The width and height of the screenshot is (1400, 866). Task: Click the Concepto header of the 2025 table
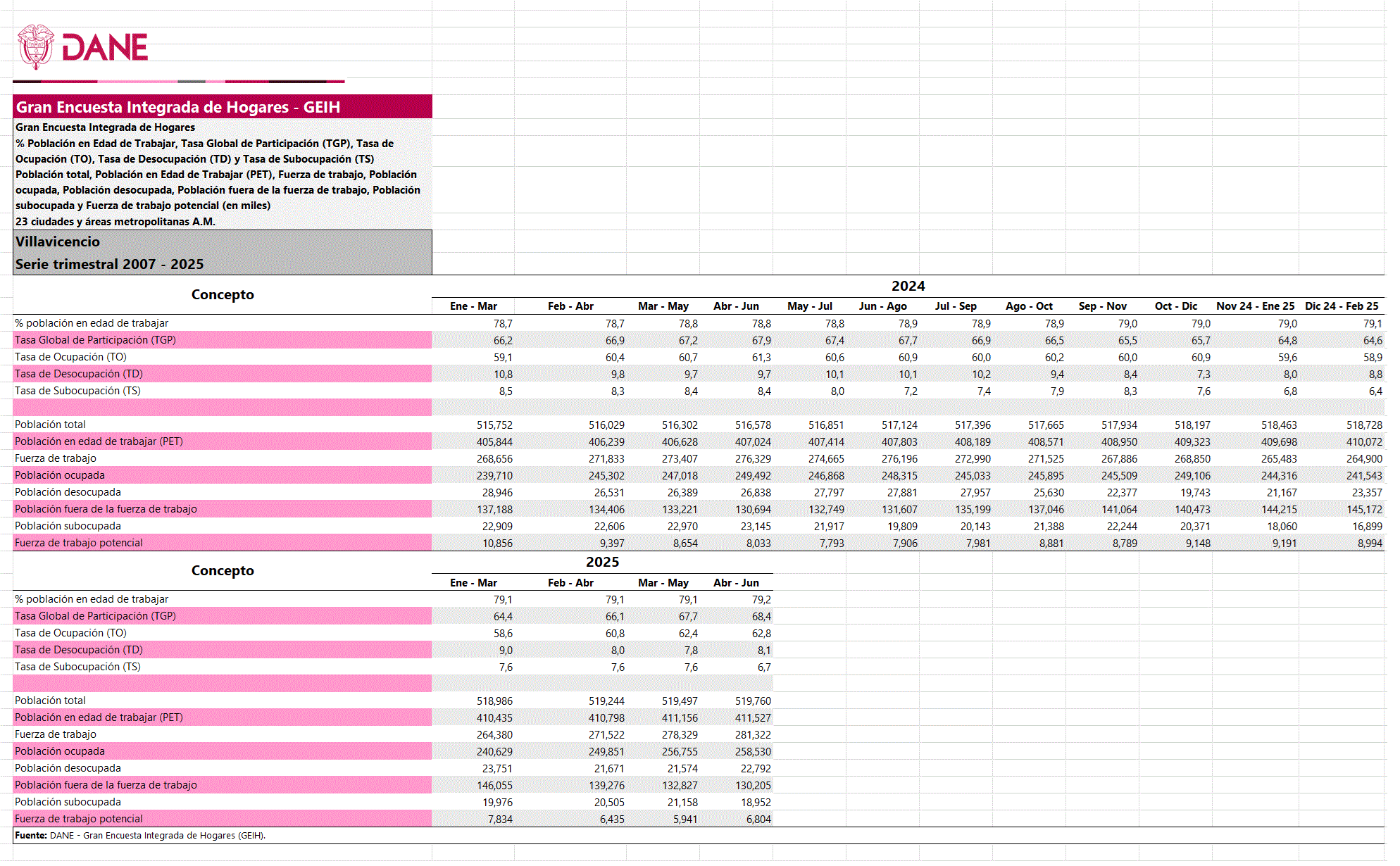click(x=223, y=570)
